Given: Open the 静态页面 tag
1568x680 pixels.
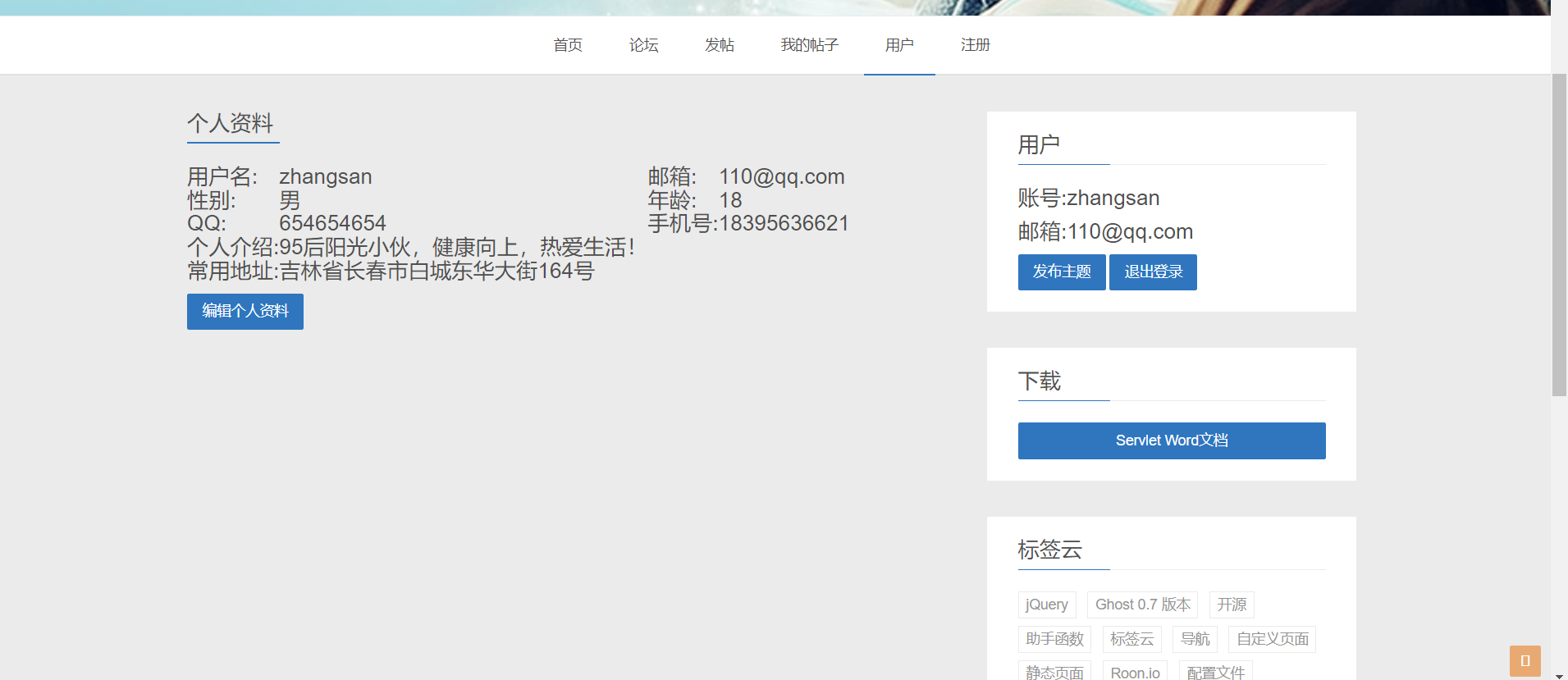Looking at the screenshot, I should (1054, 672).
